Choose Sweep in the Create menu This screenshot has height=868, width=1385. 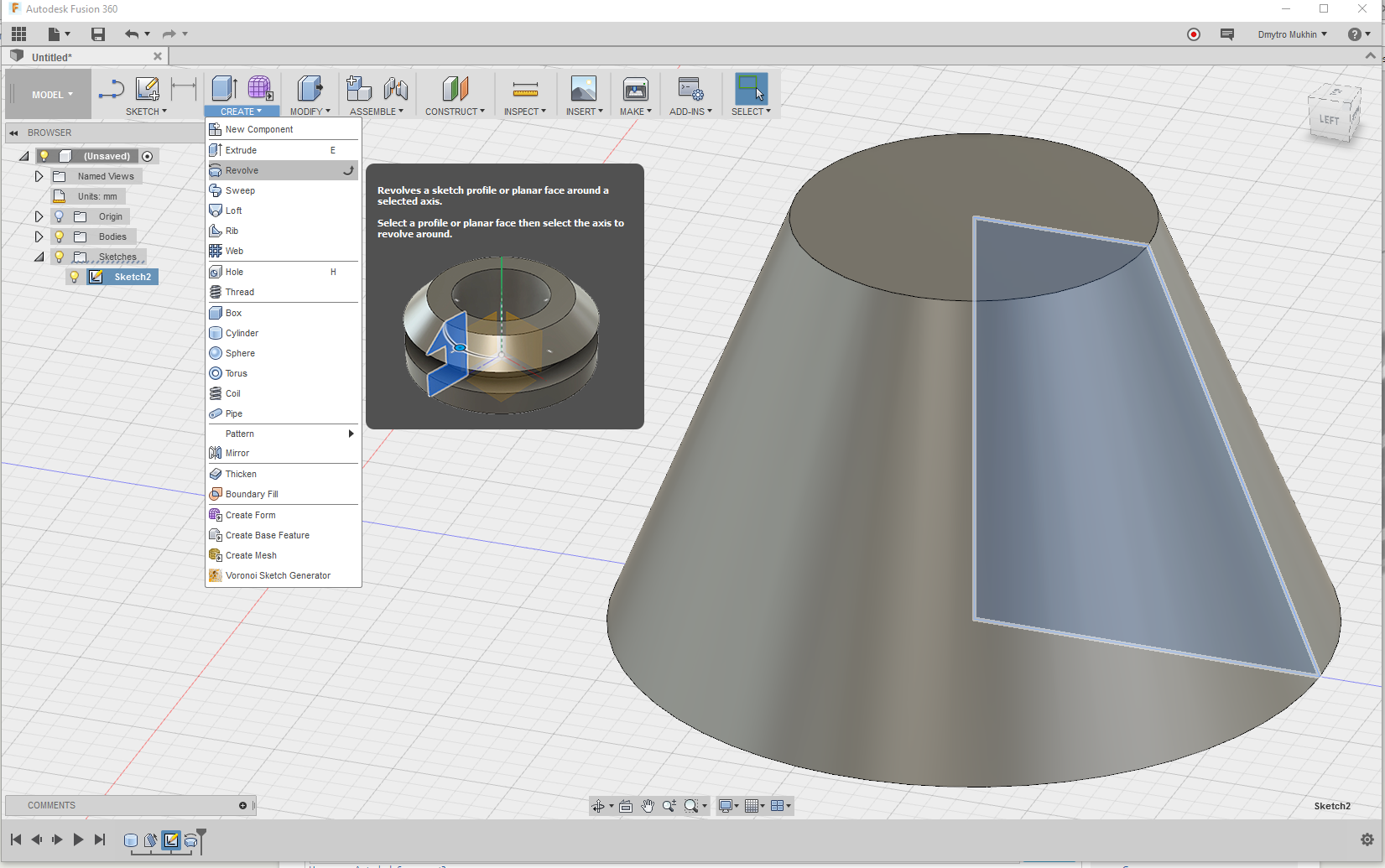pyautogui.click(x=240, y=190)
